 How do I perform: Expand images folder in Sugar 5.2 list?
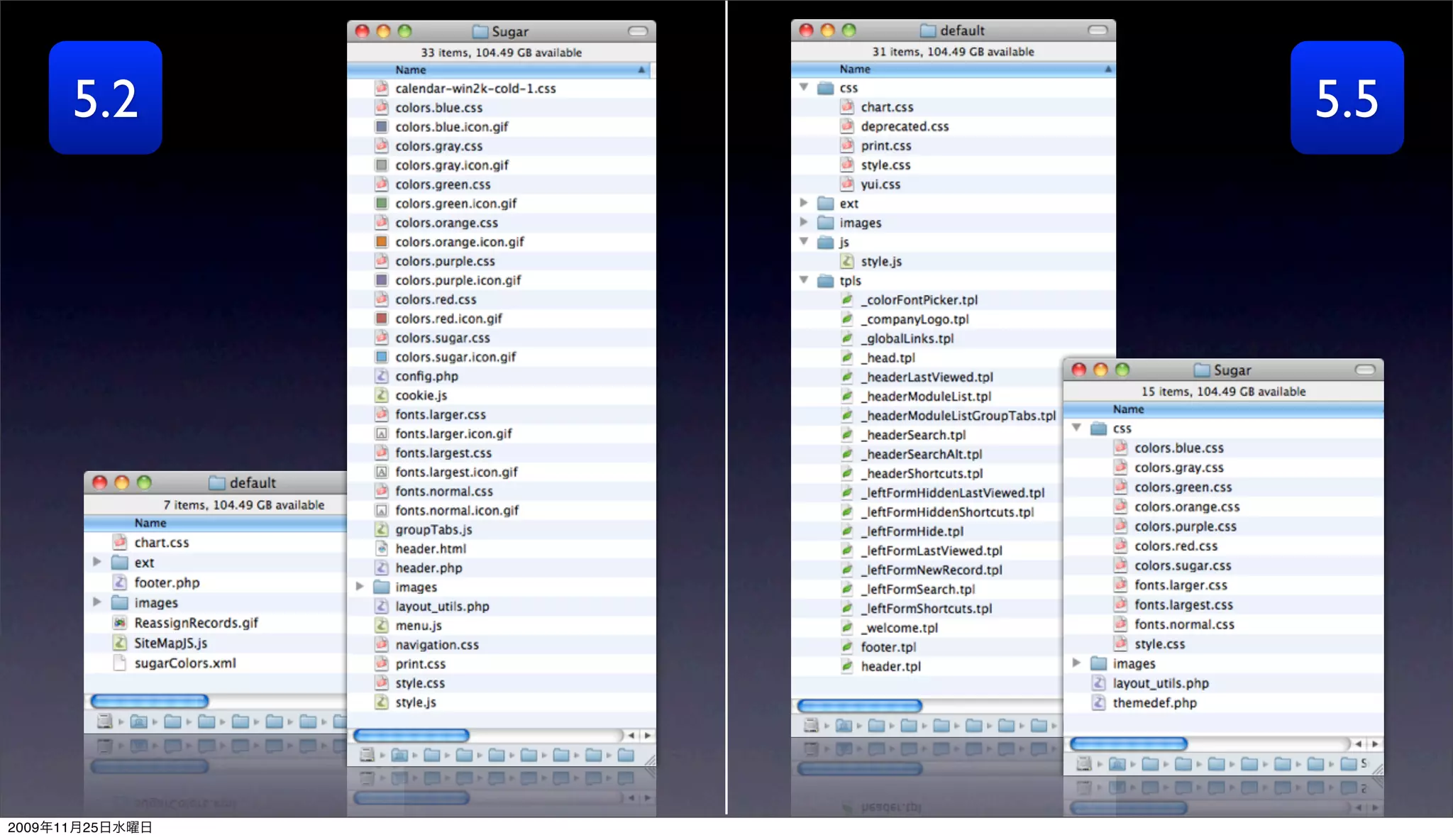point(360,587)
